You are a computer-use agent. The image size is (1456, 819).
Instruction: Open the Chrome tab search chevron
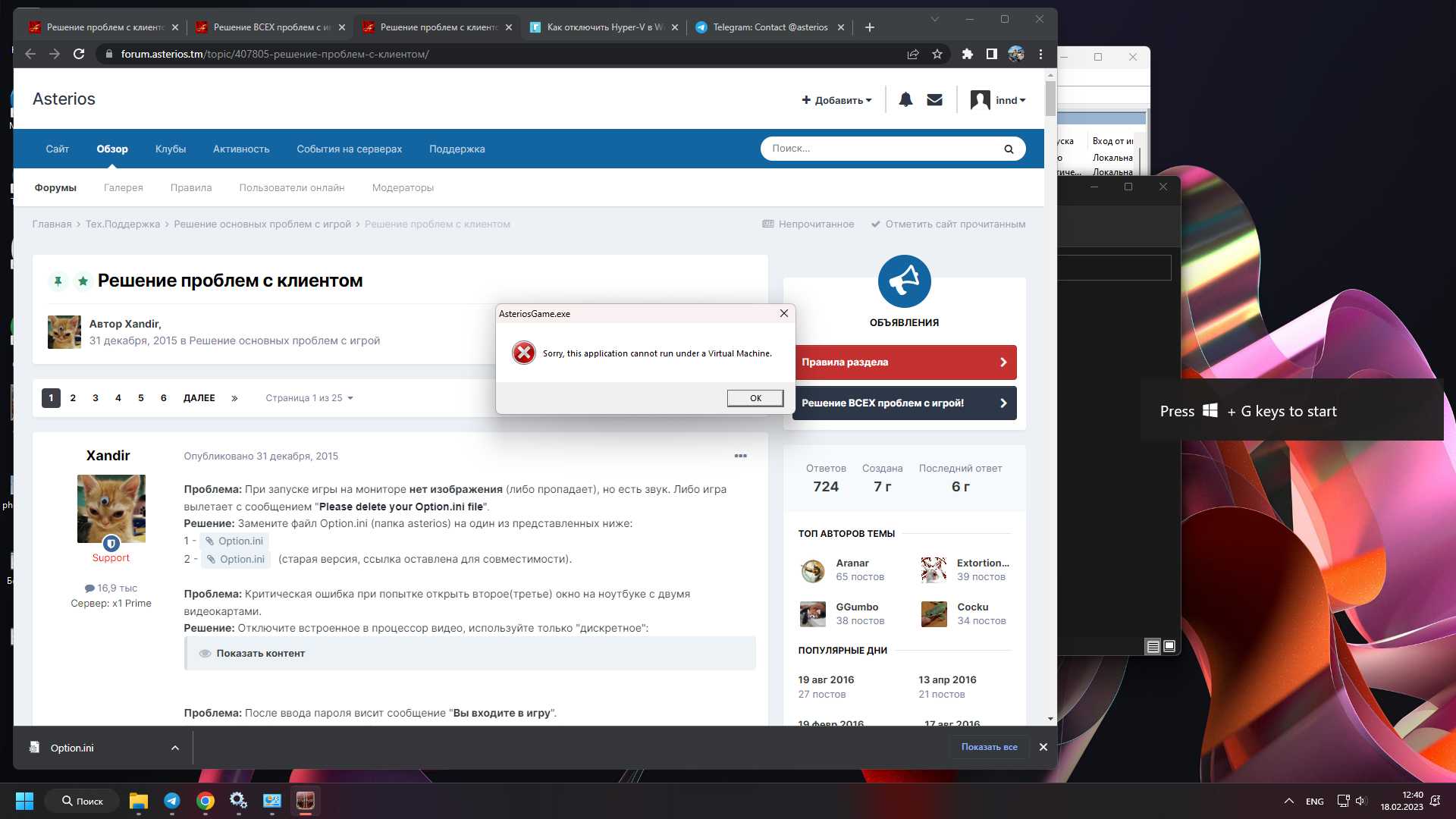[x=935, y=19]
